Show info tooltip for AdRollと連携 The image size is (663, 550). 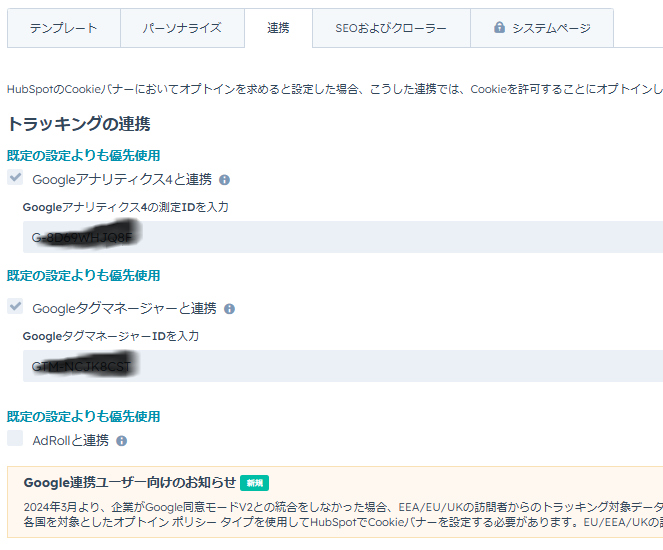pos(122,441)
